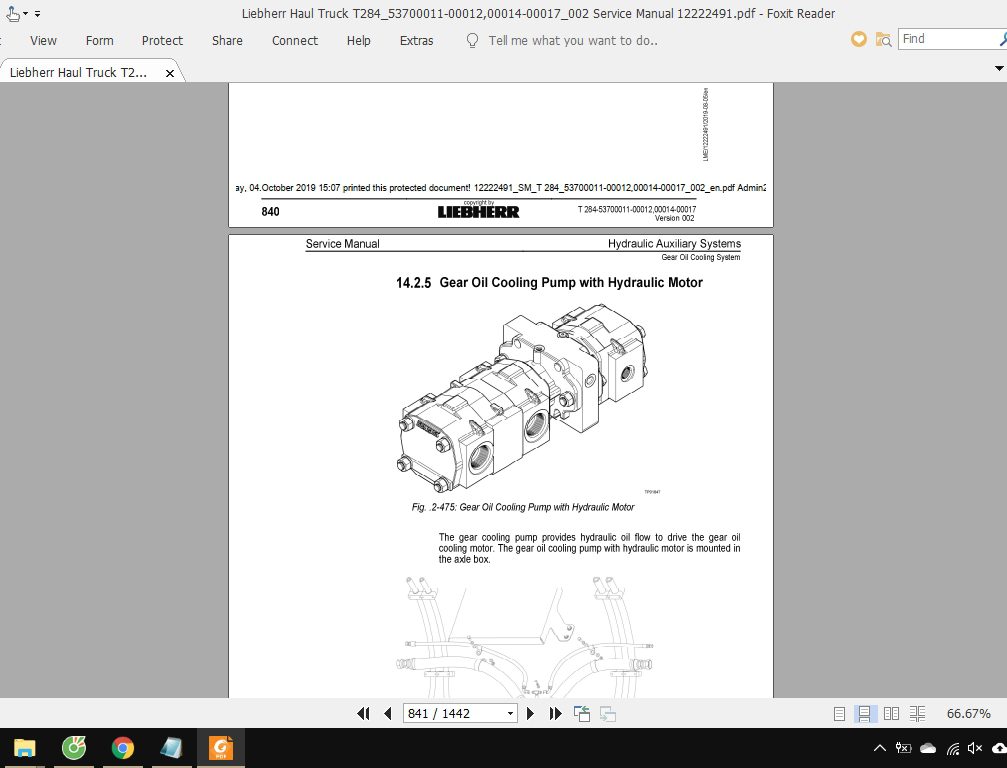Open the notepad-like app in taskbar
The height and width of the screenshot is (768, 1007).
(x=171, y=748)
